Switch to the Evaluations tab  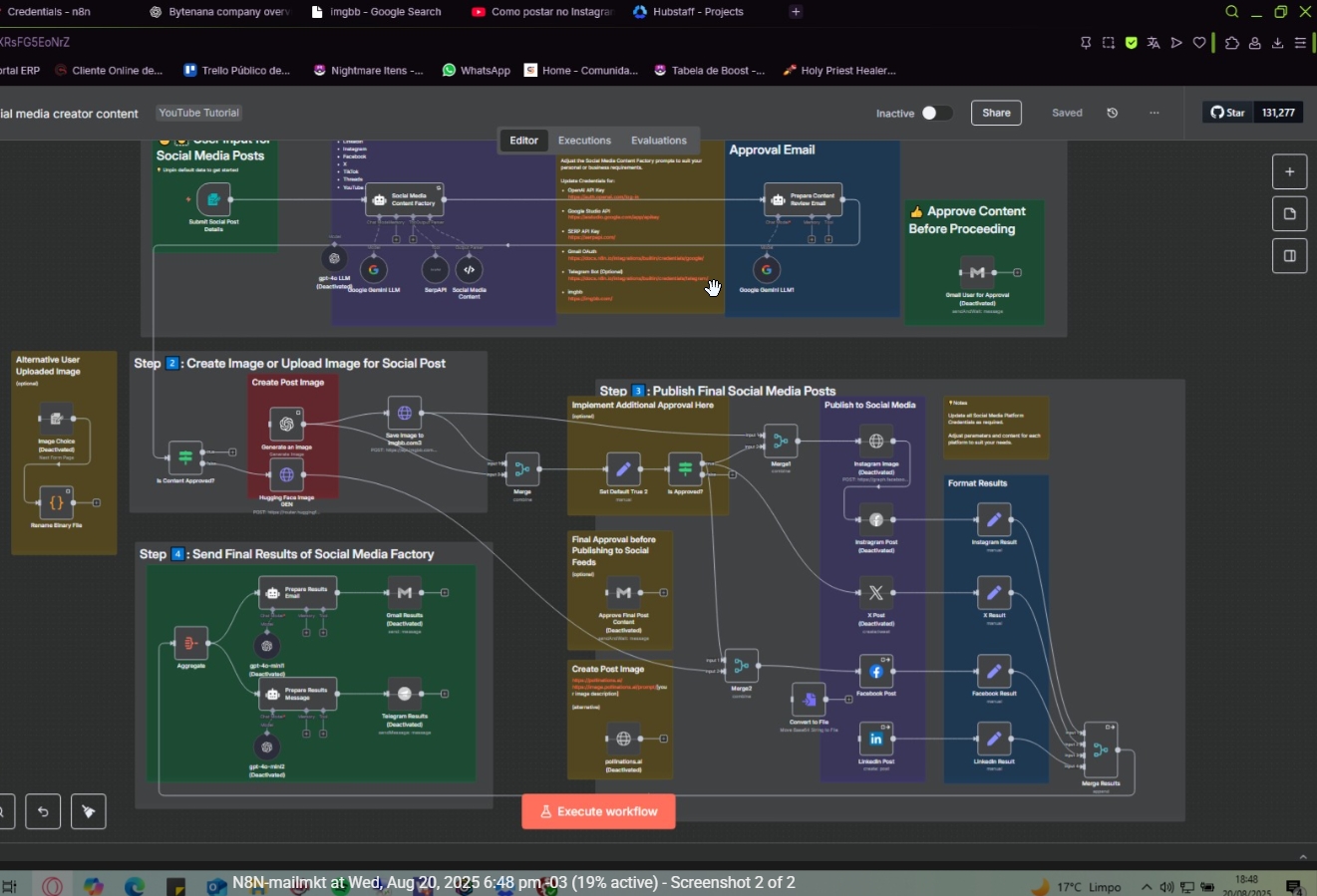pos(658,141)
